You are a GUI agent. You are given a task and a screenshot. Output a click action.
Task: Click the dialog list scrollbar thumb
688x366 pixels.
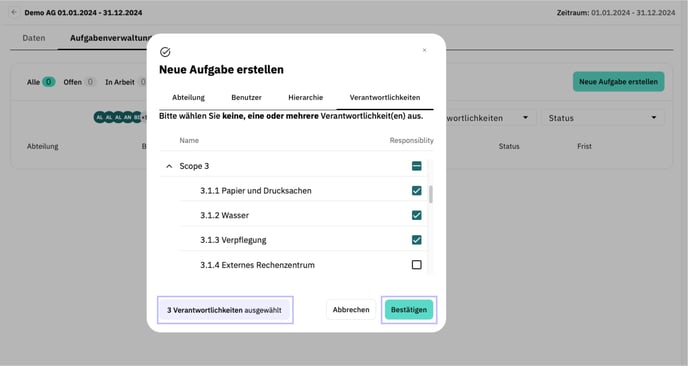pyautogui.click(x=430, y=194)
